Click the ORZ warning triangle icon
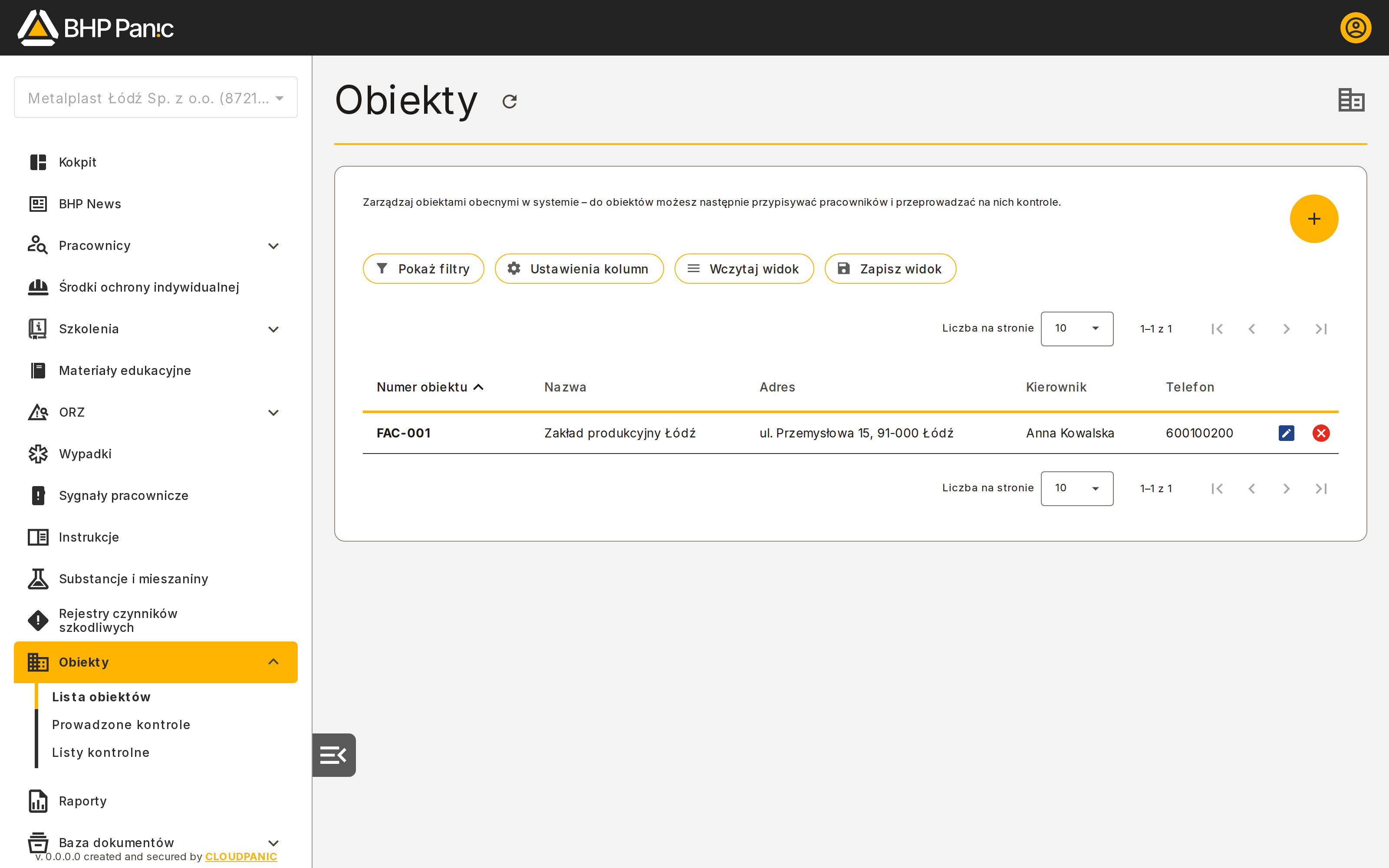The width and height of the screenshot is (1389, 868). (x=38, y=412)
